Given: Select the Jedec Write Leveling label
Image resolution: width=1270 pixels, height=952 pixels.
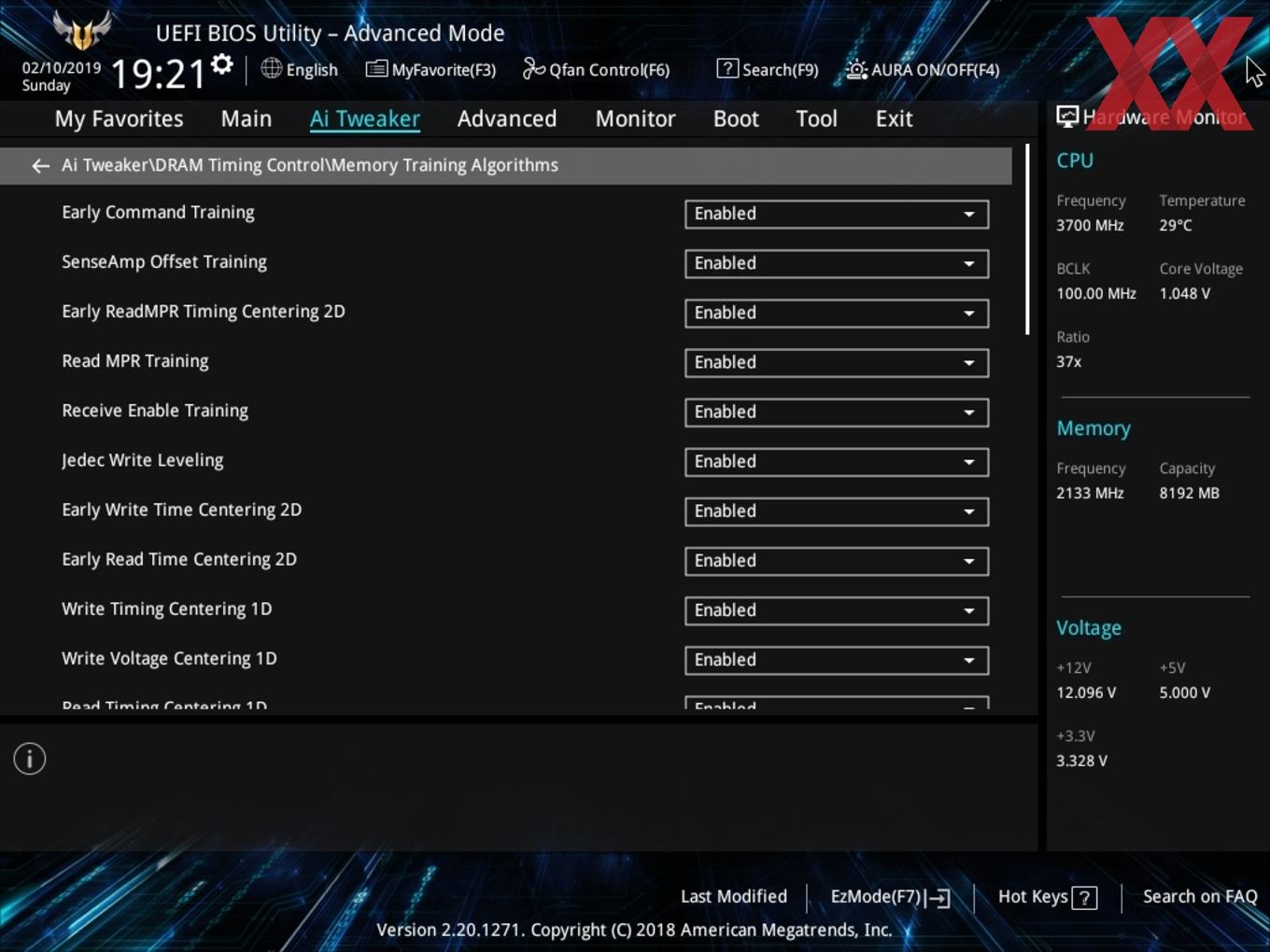Looking at the screenshot, I should tap(143, 460).
